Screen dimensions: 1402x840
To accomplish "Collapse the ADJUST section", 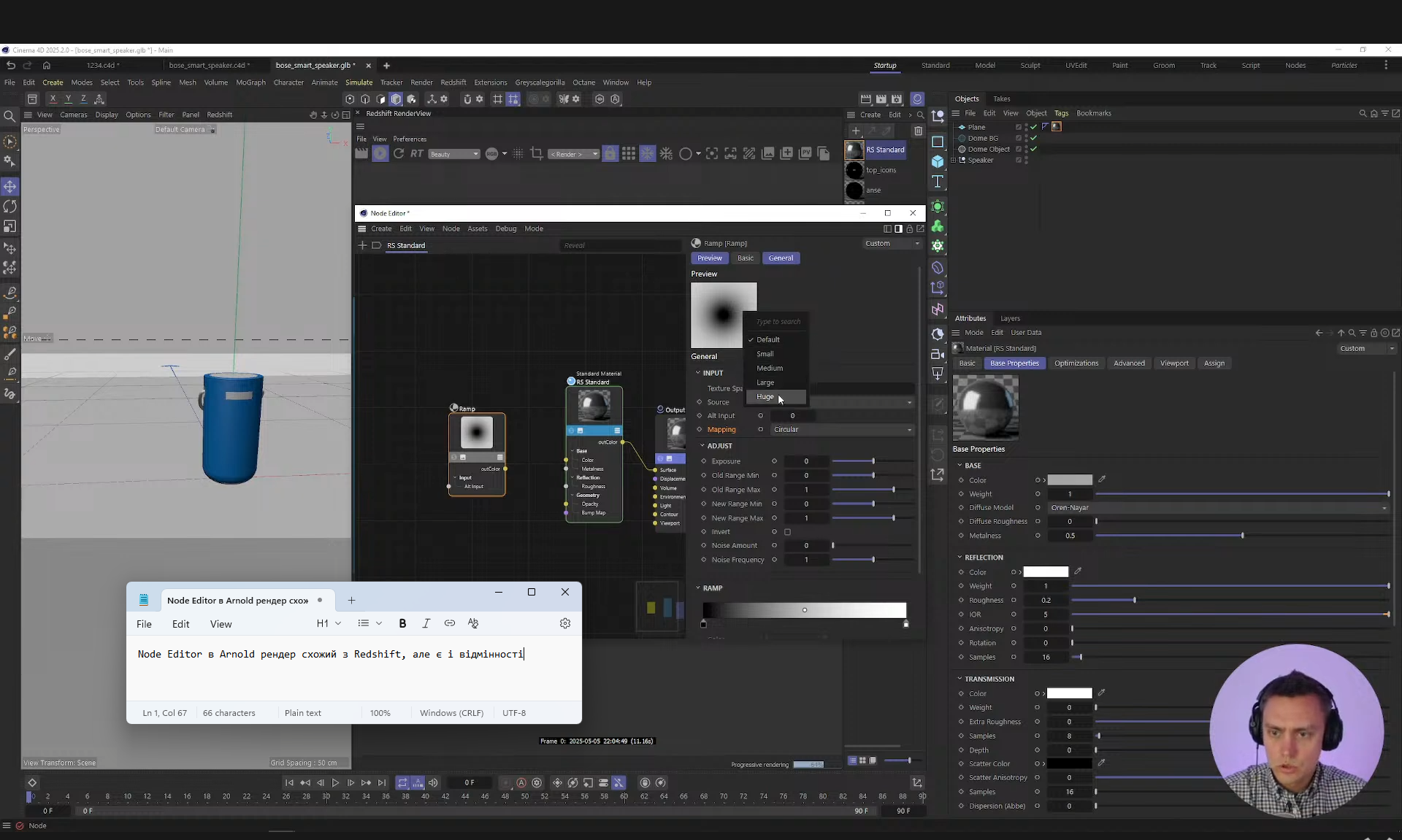I will 702,446.
